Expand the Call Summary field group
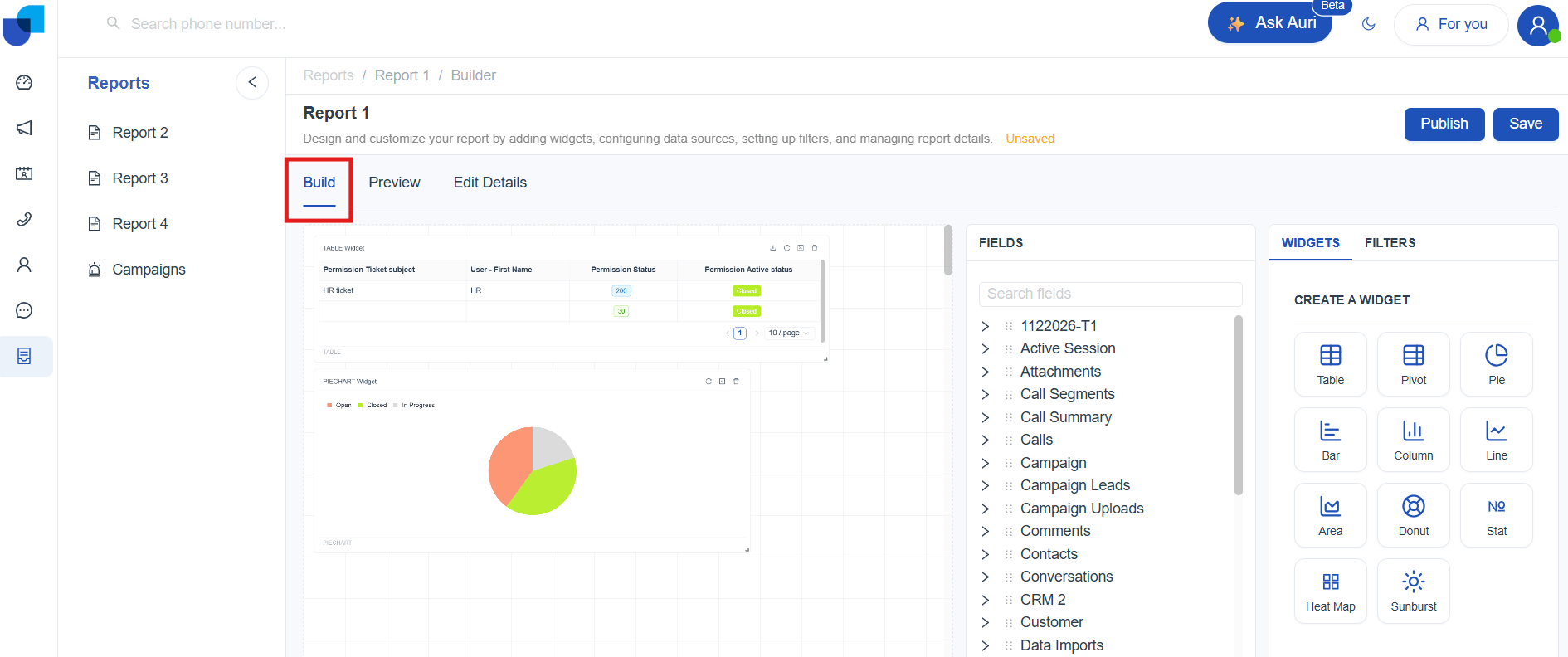1568x657 pixels. [986, 417]
